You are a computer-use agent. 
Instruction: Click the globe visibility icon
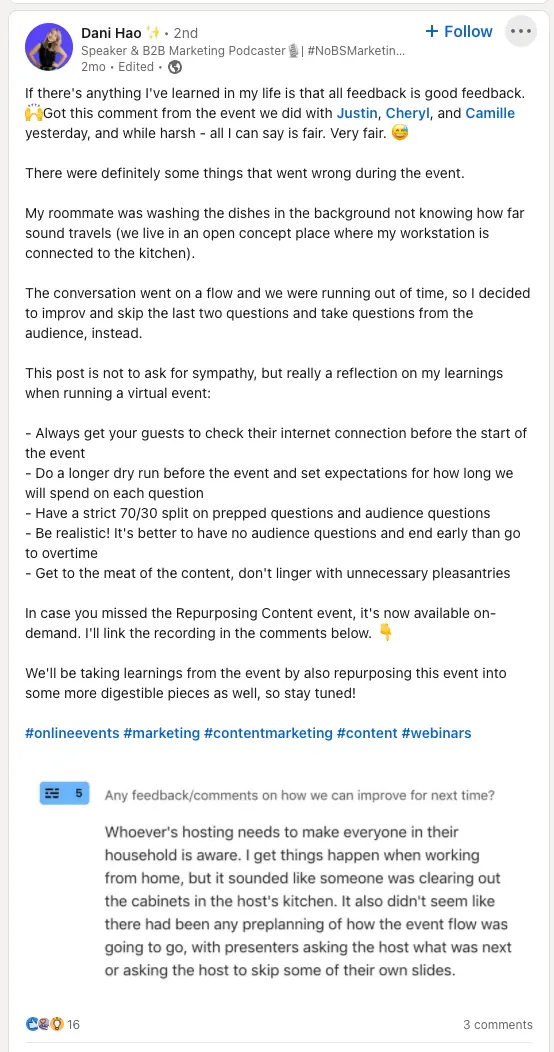175,67
